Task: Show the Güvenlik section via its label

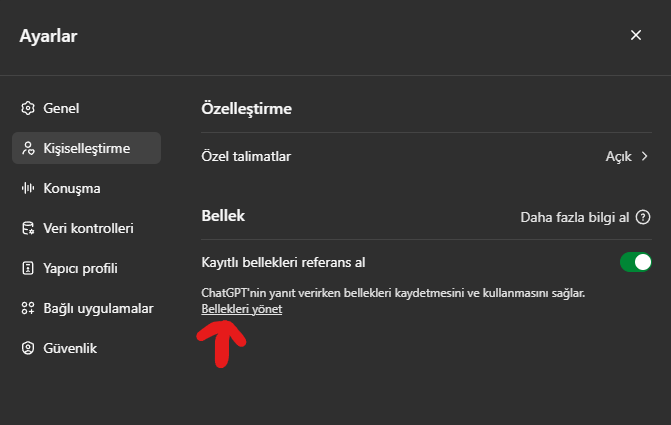Action: (x=70, y=348)
